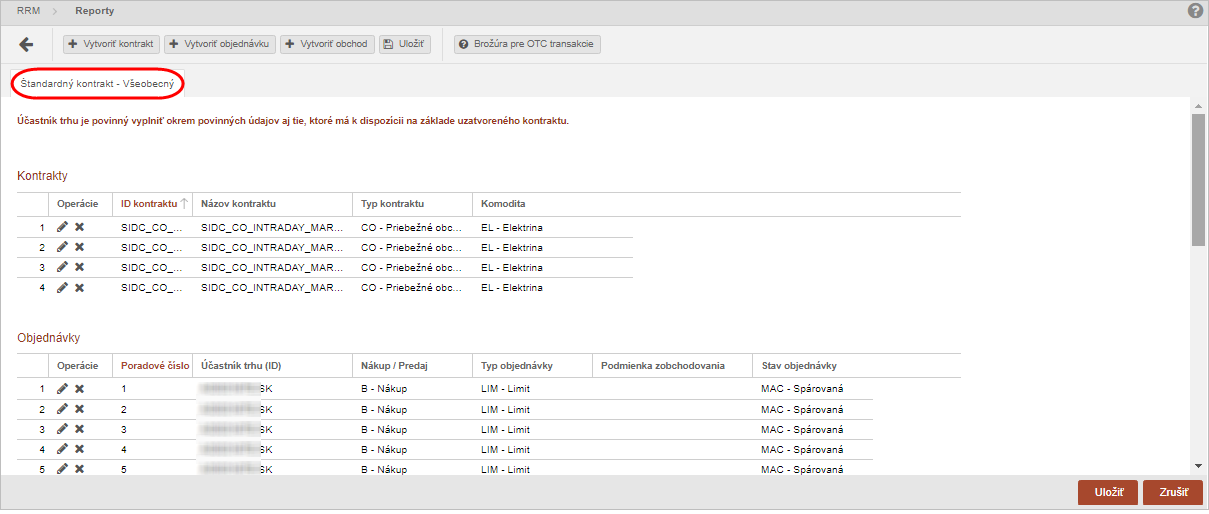Edit contract row 2 with pencil icon
The image size is (1209, 514).
click(63, 248)
